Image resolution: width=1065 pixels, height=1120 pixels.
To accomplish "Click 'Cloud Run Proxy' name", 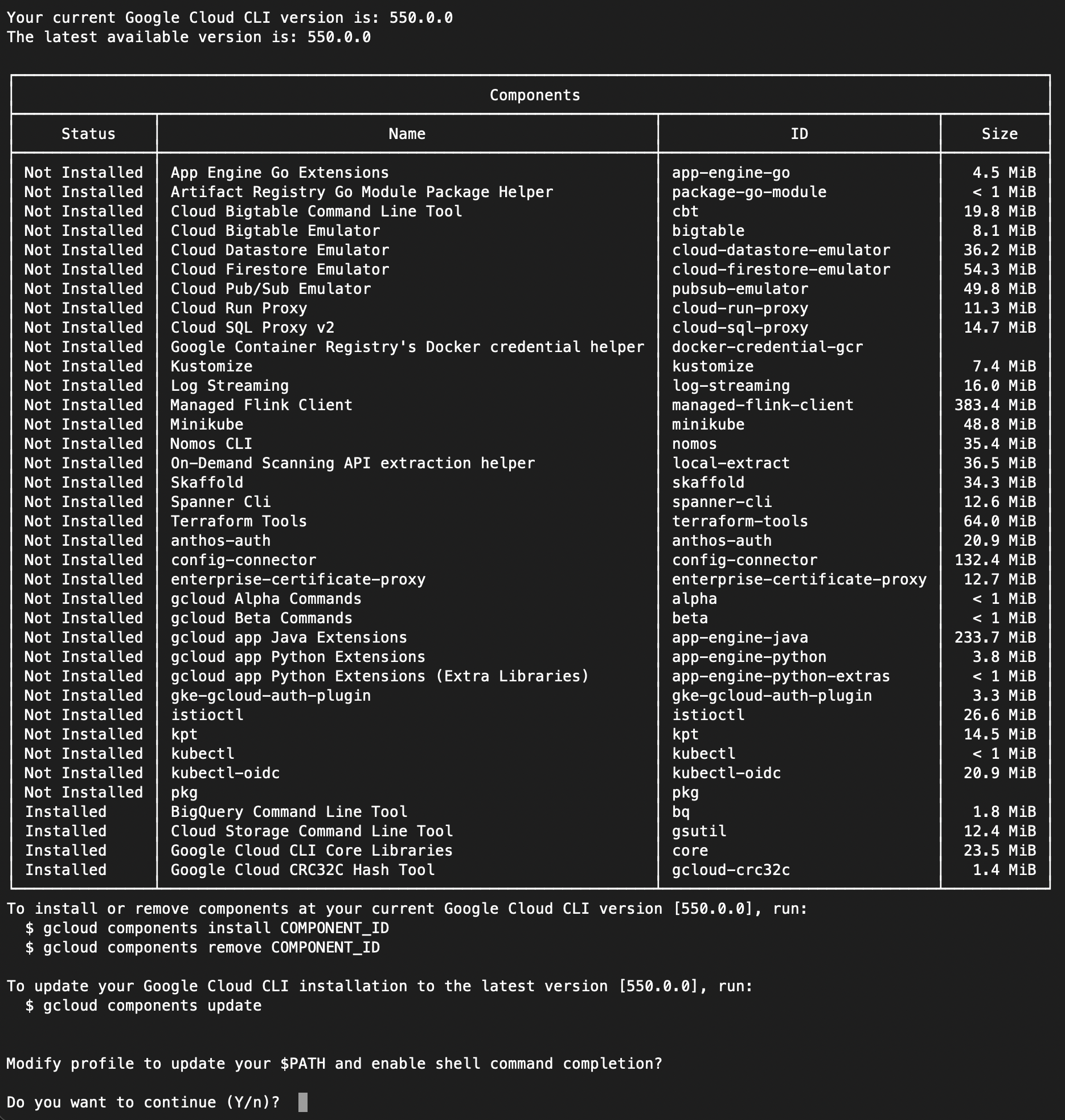I will click(x=239, y=308).
